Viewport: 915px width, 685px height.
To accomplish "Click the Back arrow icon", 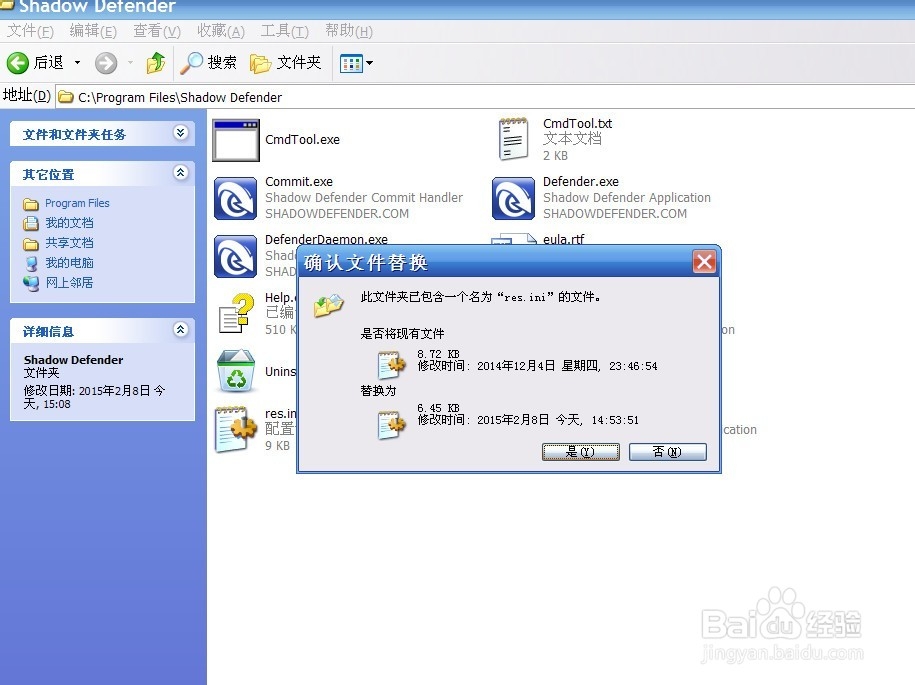I will point(18,62).
